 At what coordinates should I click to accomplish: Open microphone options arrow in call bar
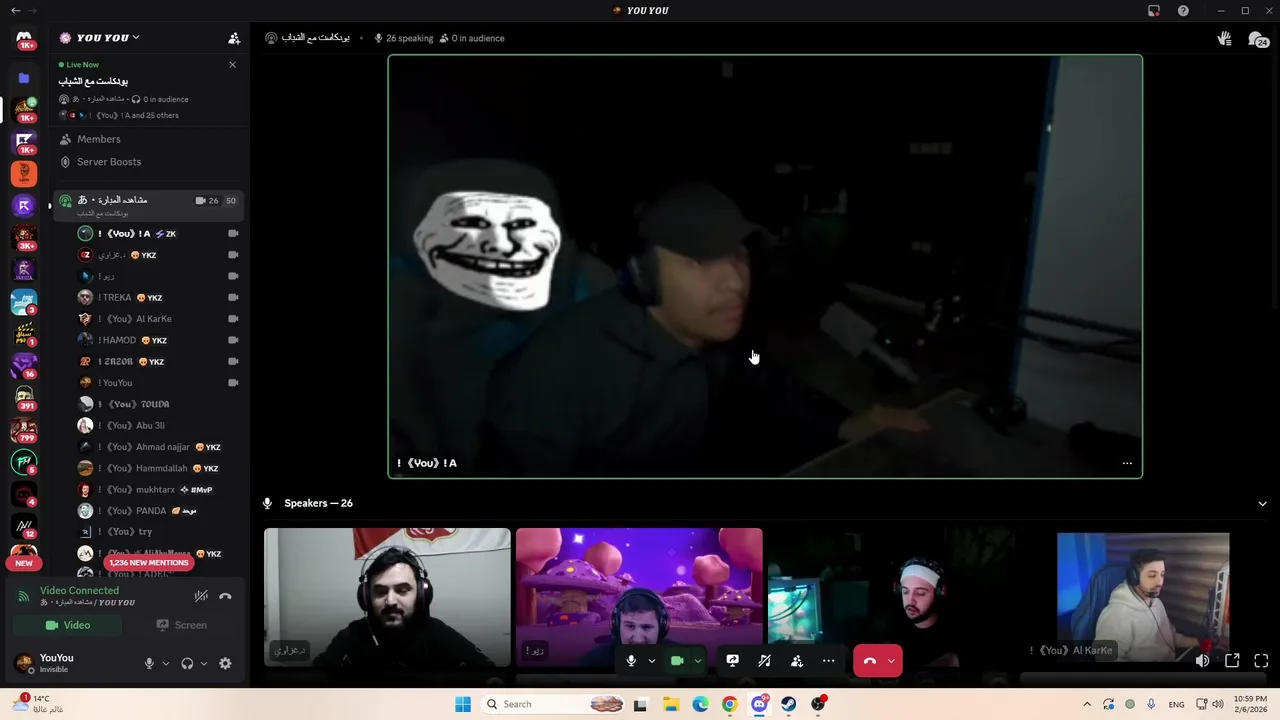tap(652, 661)
